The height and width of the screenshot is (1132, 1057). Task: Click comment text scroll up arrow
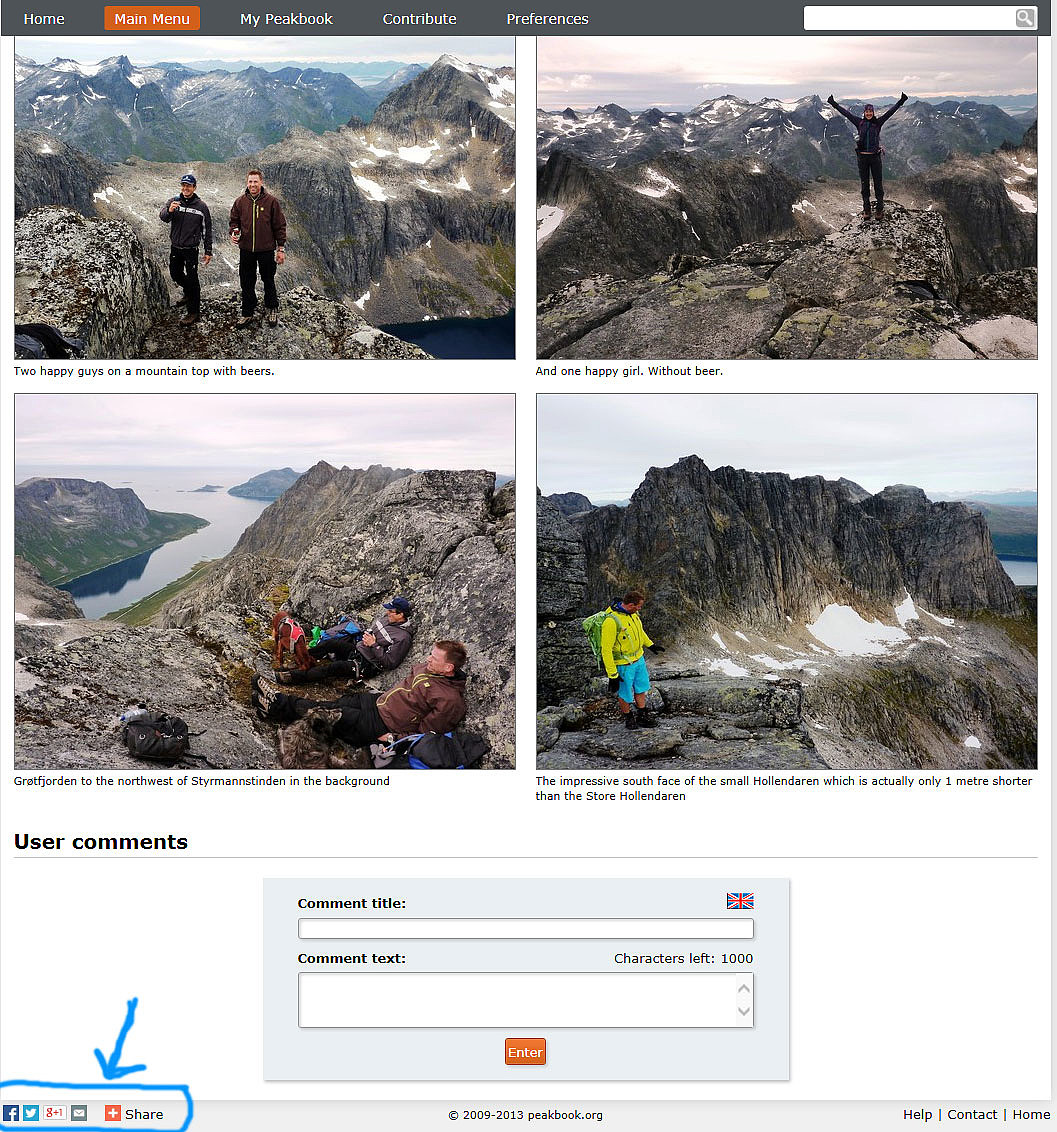click(744, 988)
